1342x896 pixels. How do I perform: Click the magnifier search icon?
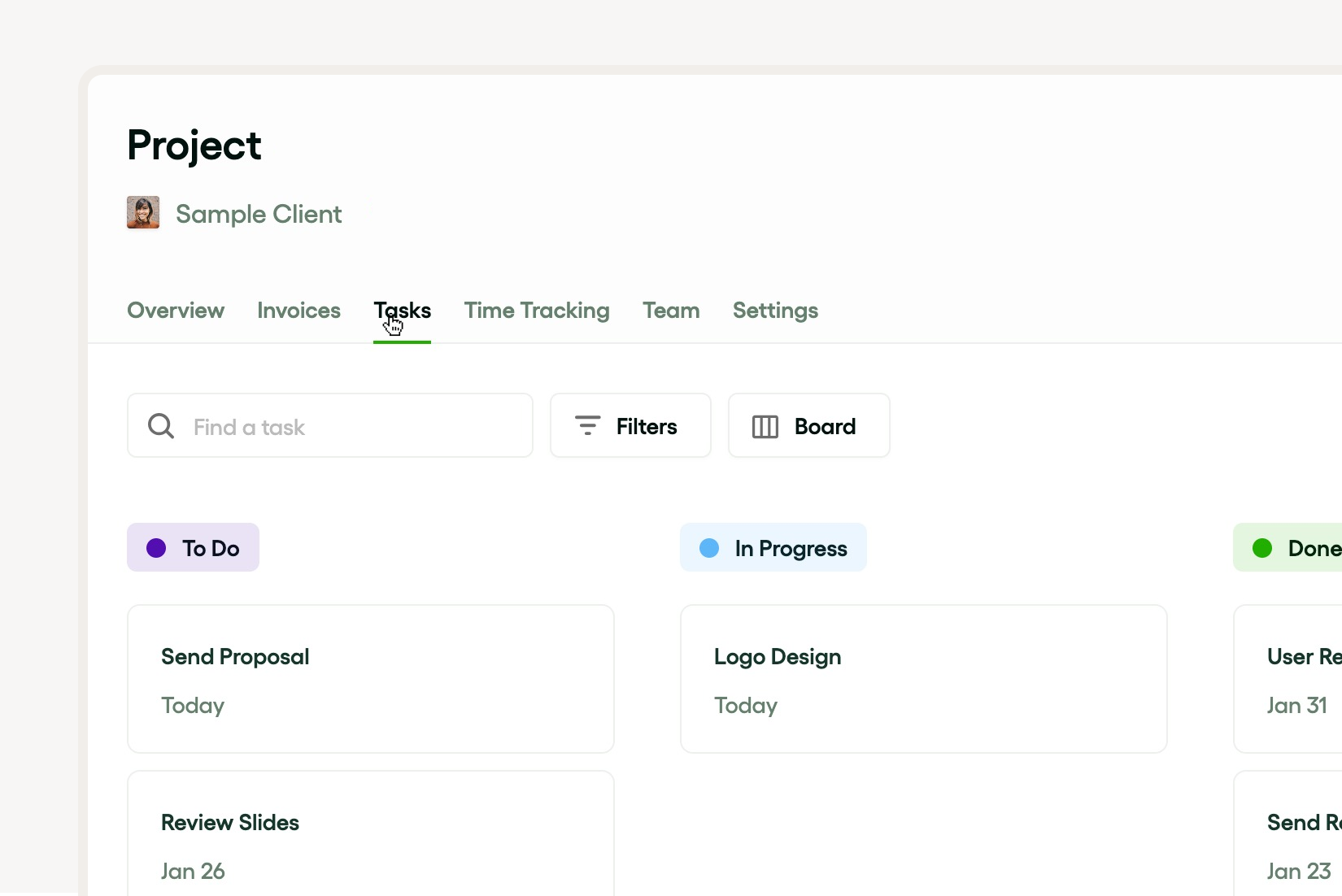(161, 426)
